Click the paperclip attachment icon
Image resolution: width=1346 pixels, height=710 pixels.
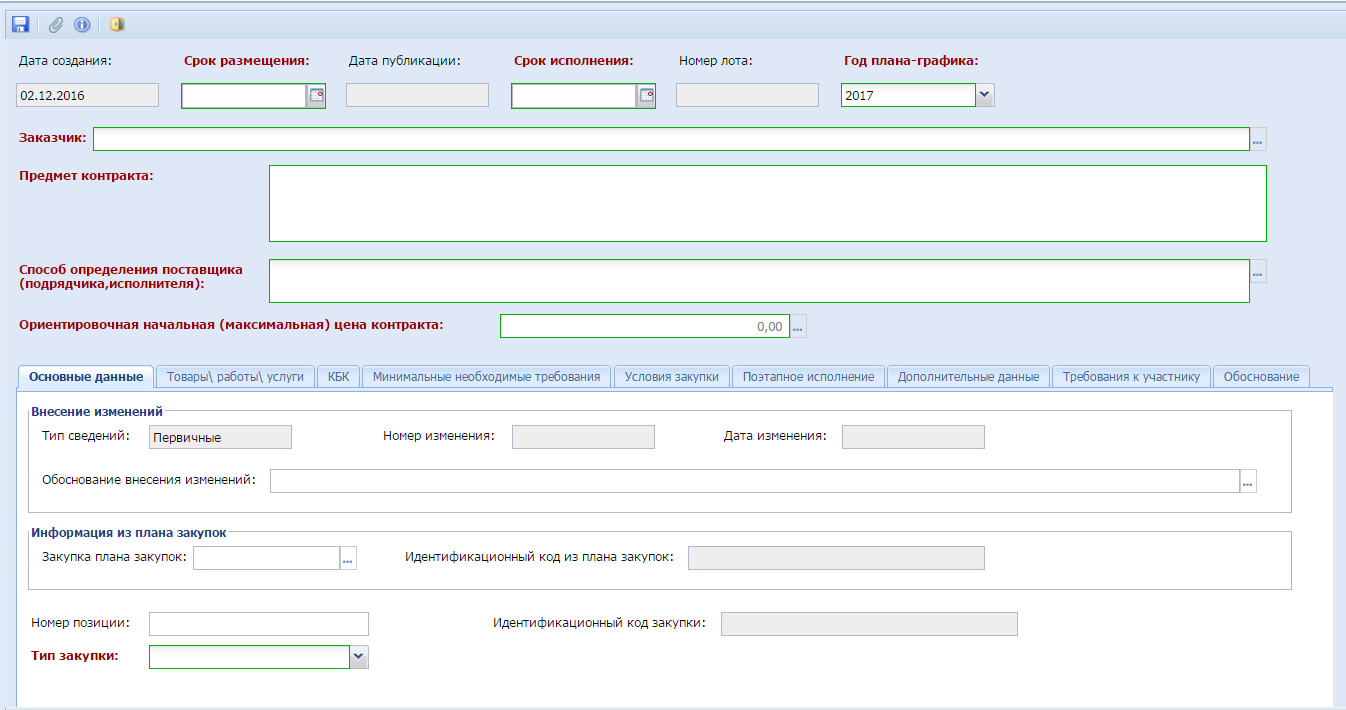click(56, 24)
